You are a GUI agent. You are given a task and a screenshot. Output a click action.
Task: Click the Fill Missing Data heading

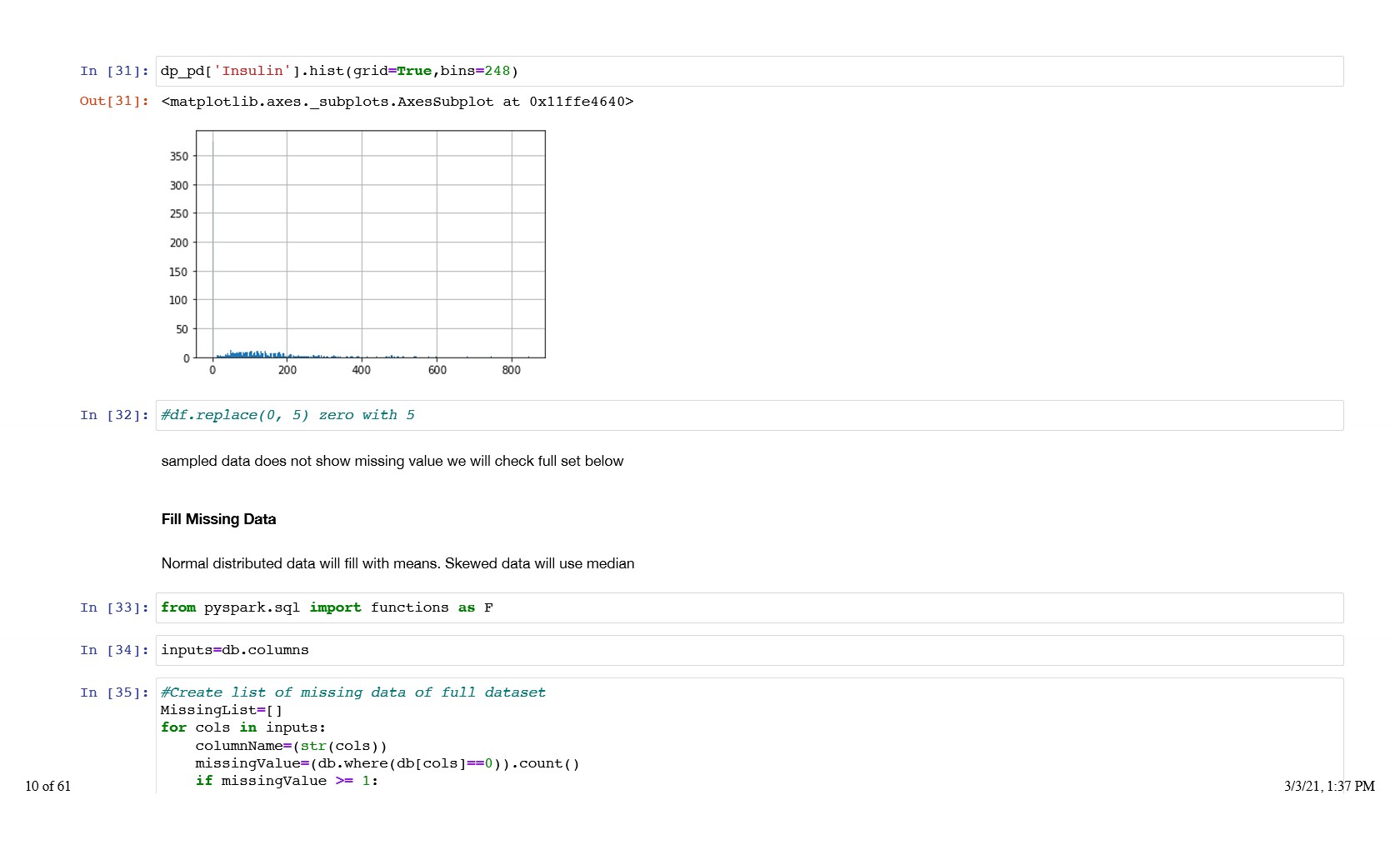(218, 520)
